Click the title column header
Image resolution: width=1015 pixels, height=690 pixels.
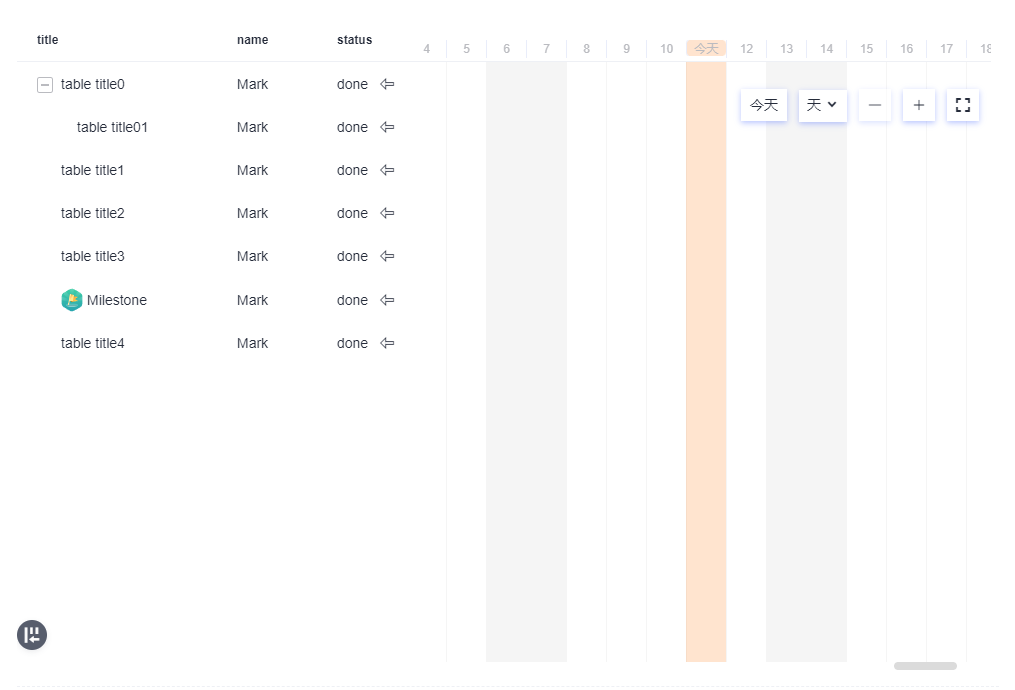[47, 39]
